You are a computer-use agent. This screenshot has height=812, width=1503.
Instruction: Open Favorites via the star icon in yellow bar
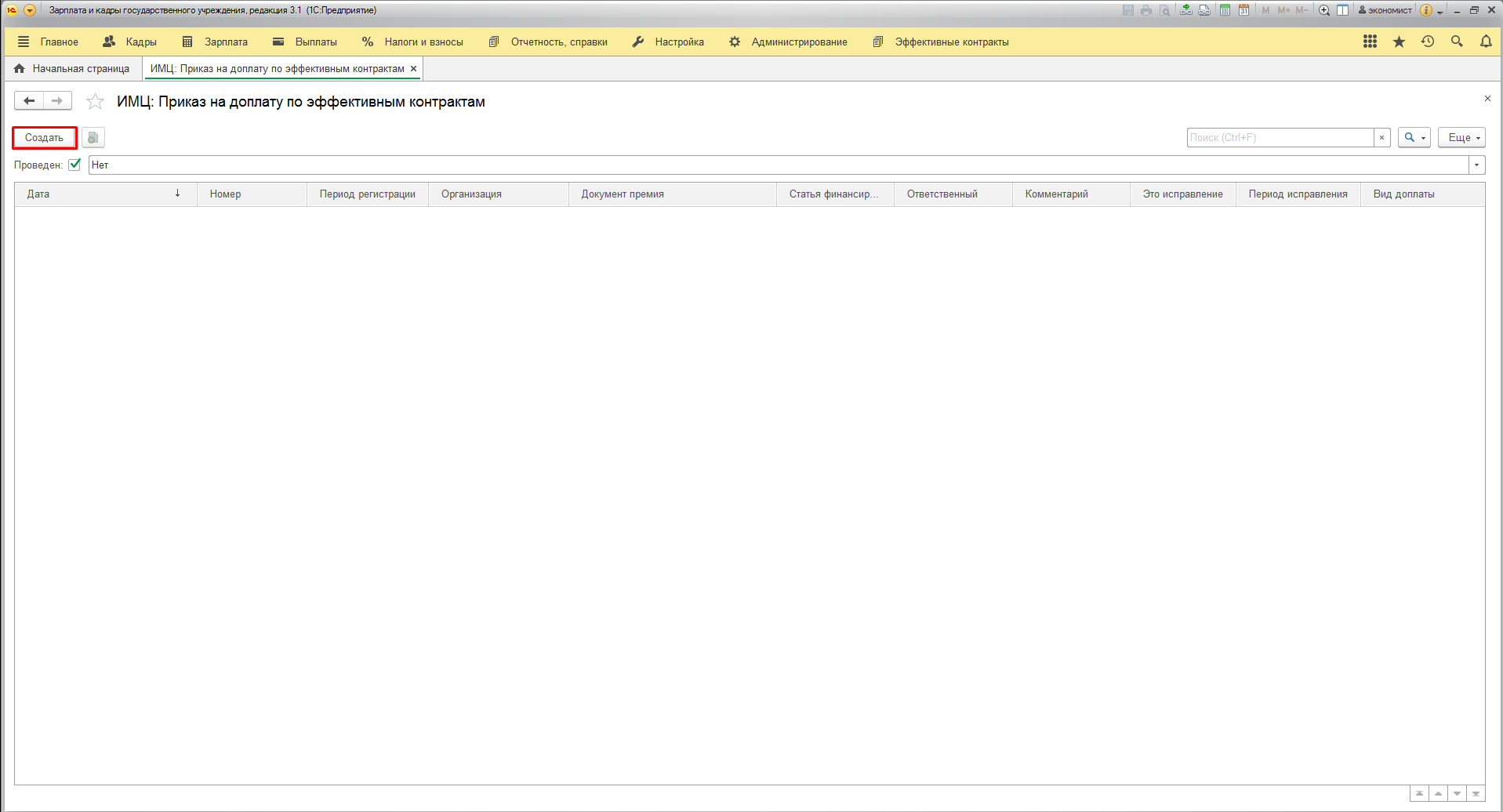1399,42
